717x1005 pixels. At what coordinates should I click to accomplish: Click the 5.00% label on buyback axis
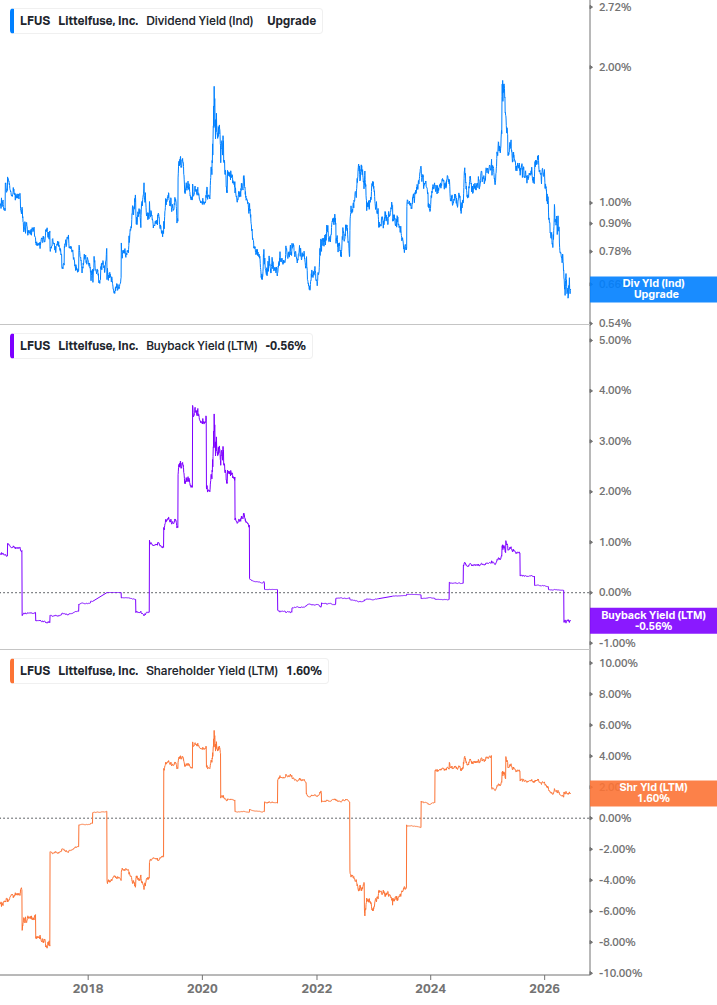(x=615, y=340)
